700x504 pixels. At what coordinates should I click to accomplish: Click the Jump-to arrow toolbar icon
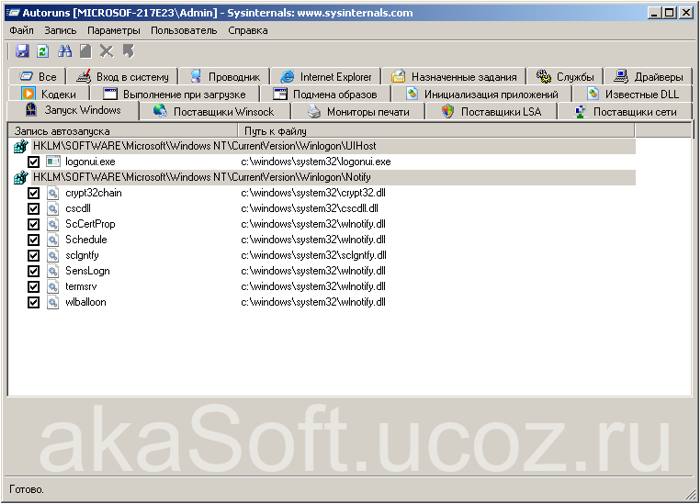tap(128, 51)
